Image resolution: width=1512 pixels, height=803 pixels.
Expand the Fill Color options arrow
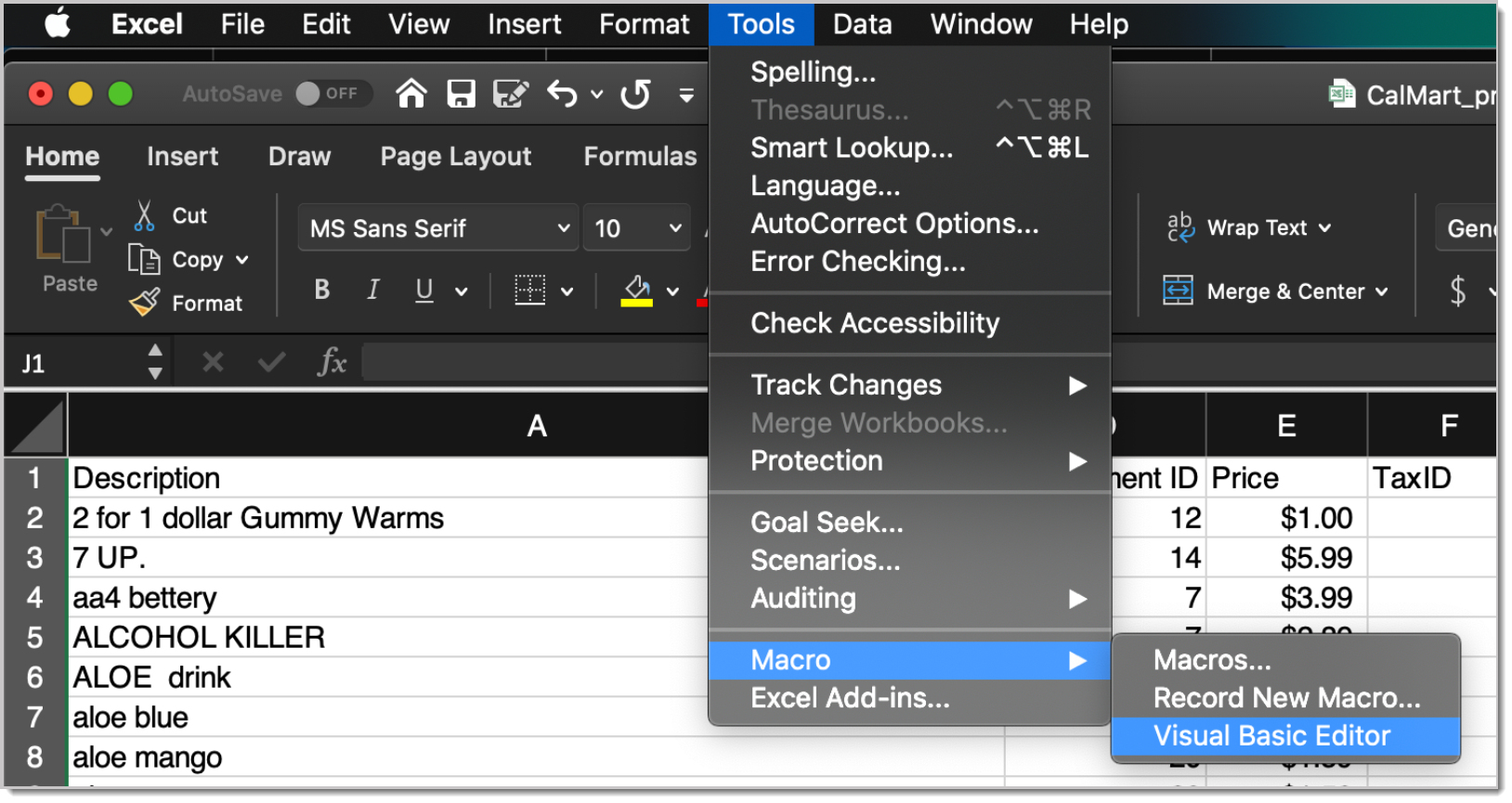pos(672,291)
